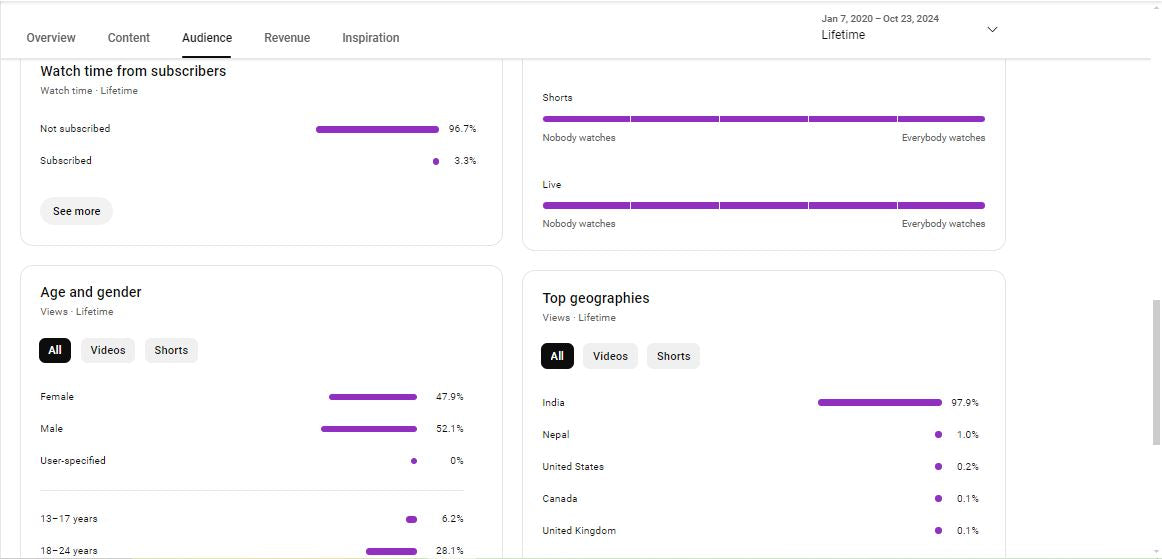The image size is (1162, 559).
Task: Click the page vertical scrollbar
Action: pyautogui.click(x=1157, y=370)
